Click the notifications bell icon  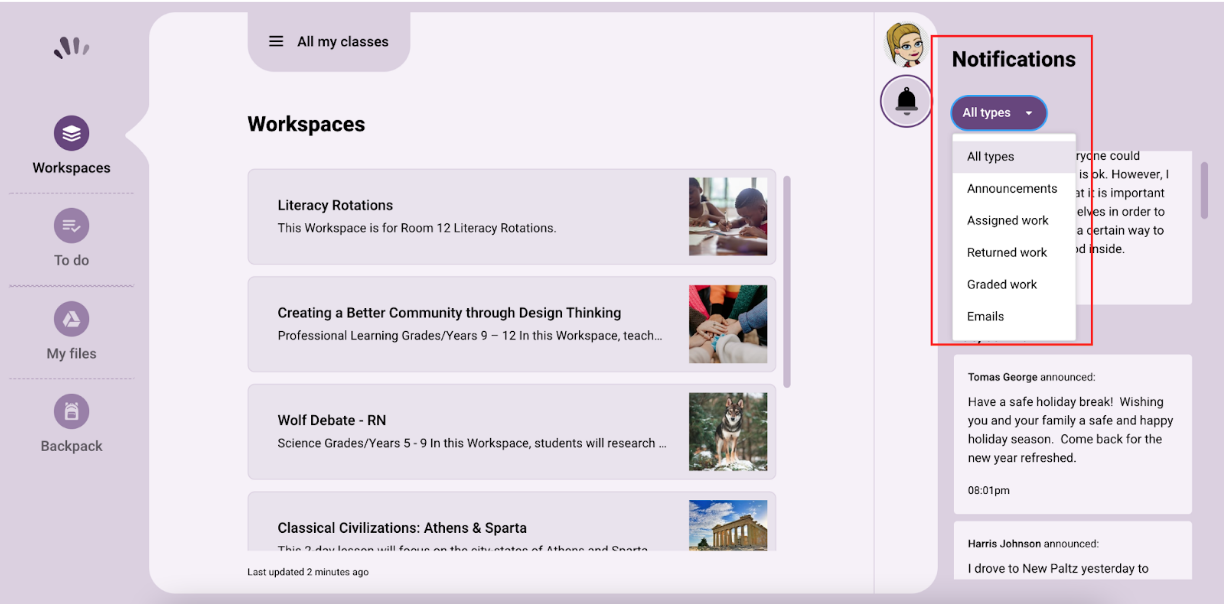pyautogui.click(x=906, y=101)
